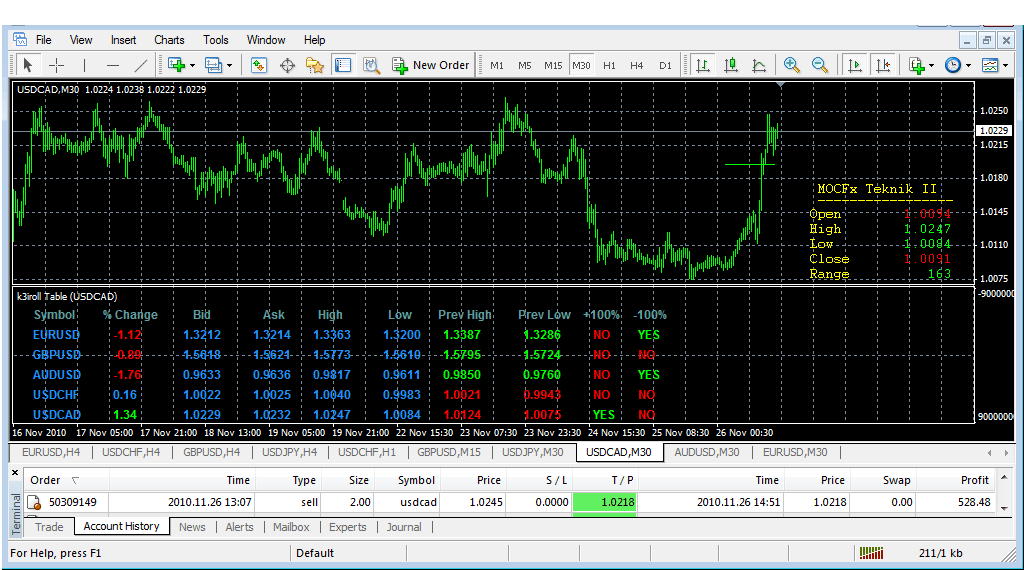This screenshot has height=570, width=1024.
Task: Open the Data Window crosshair icon
Action: point(287,65)
